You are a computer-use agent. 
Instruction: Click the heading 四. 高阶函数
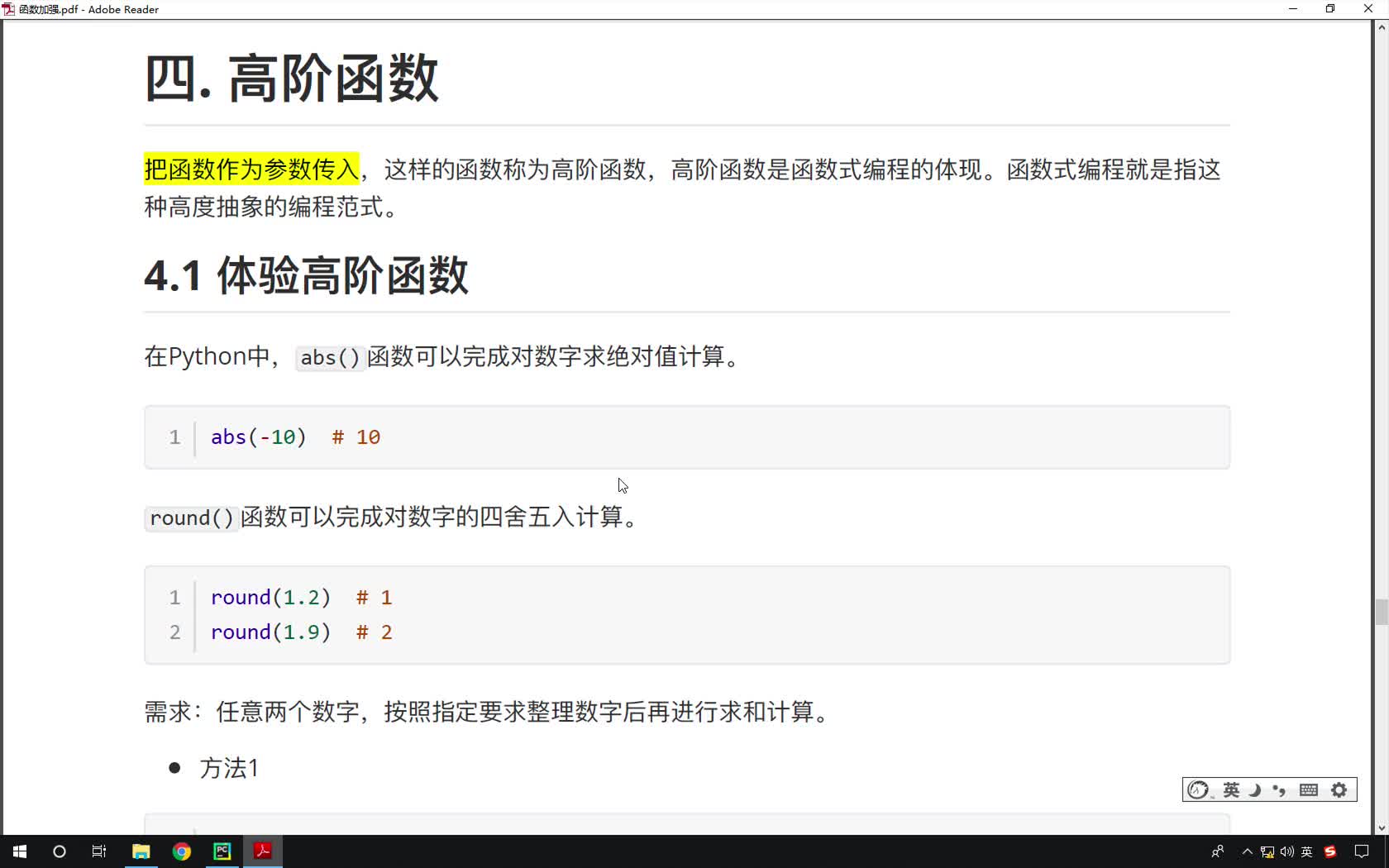(x=292, y=79)
